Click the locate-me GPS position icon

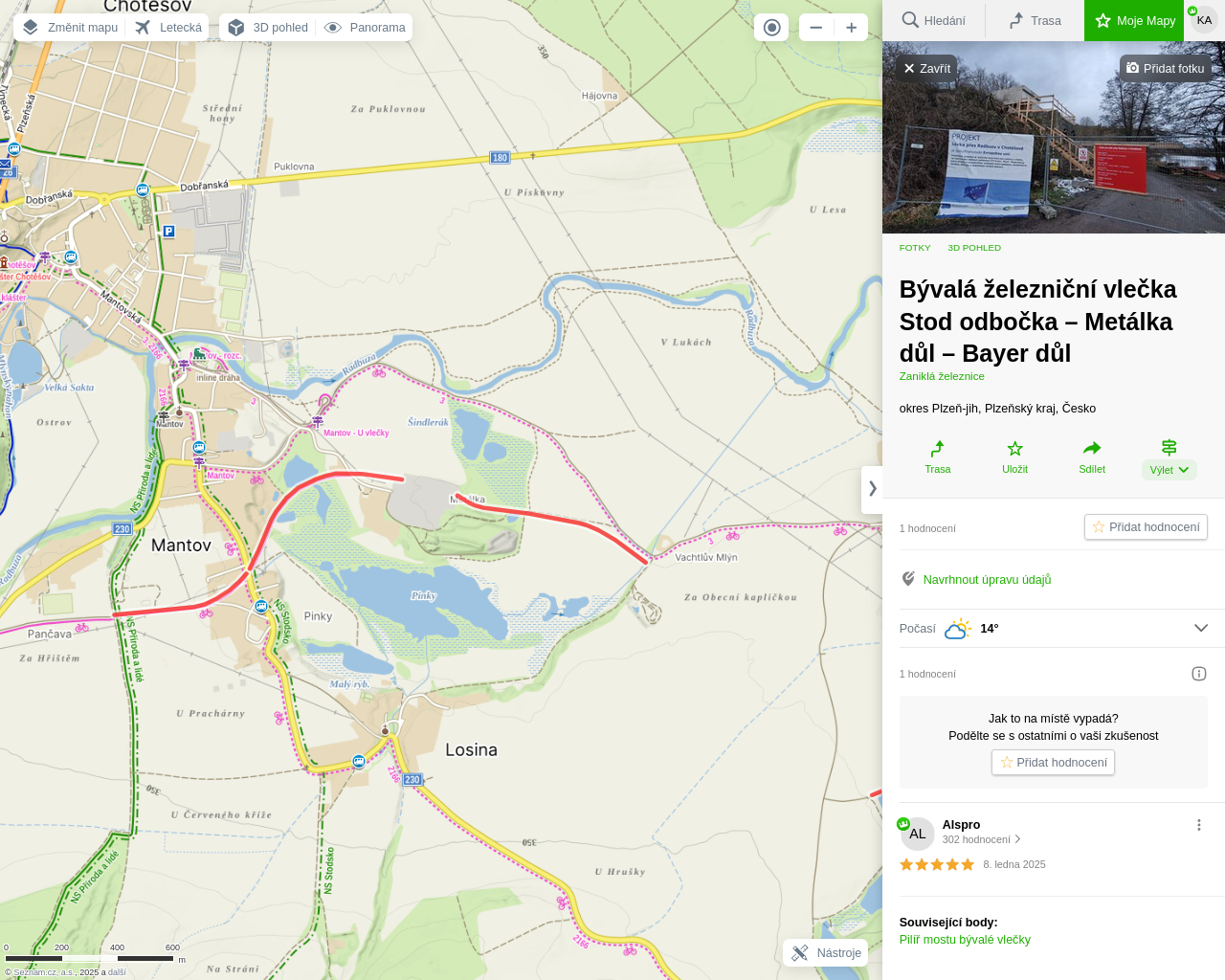click(x=771, y=28)
